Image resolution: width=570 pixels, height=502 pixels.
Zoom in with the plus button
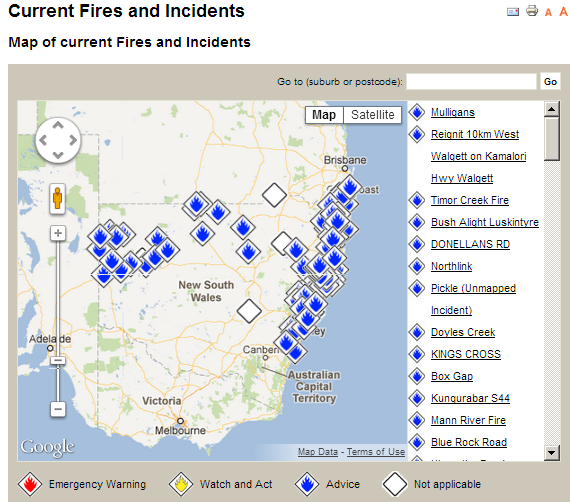point(58,233)
